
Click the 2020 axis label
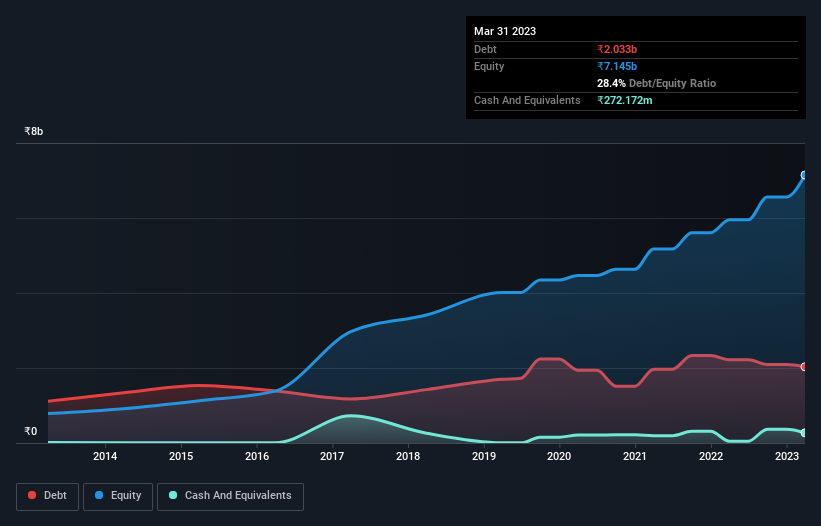click(559, 456)
